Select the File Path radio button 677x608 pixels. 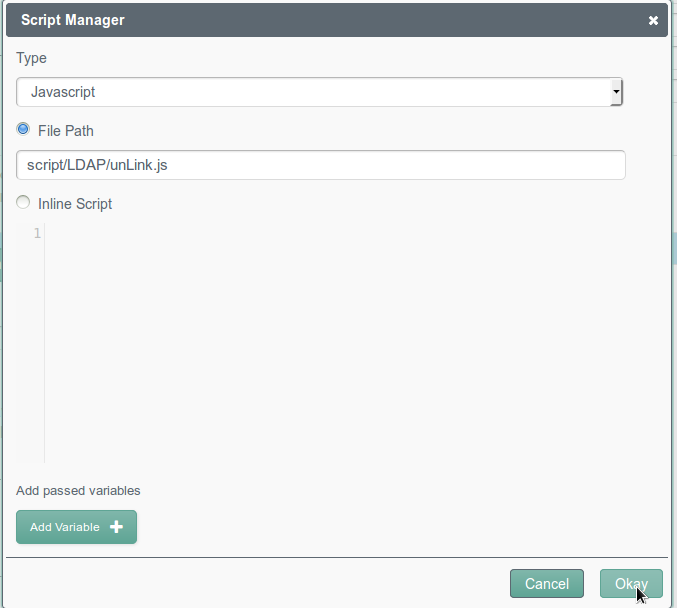point(23,129)
